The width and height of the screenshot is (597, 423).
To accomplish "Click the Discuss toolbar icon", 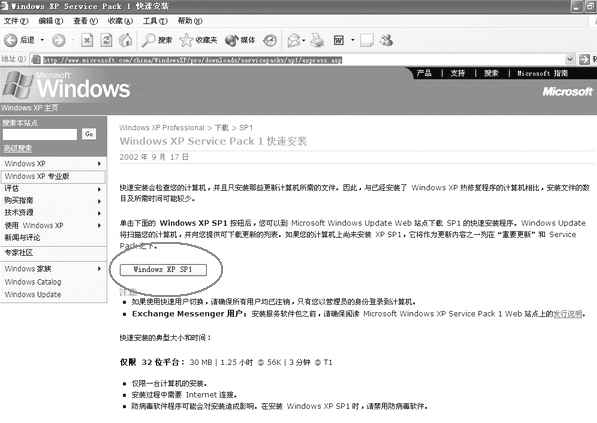I will tap(367, 40).
